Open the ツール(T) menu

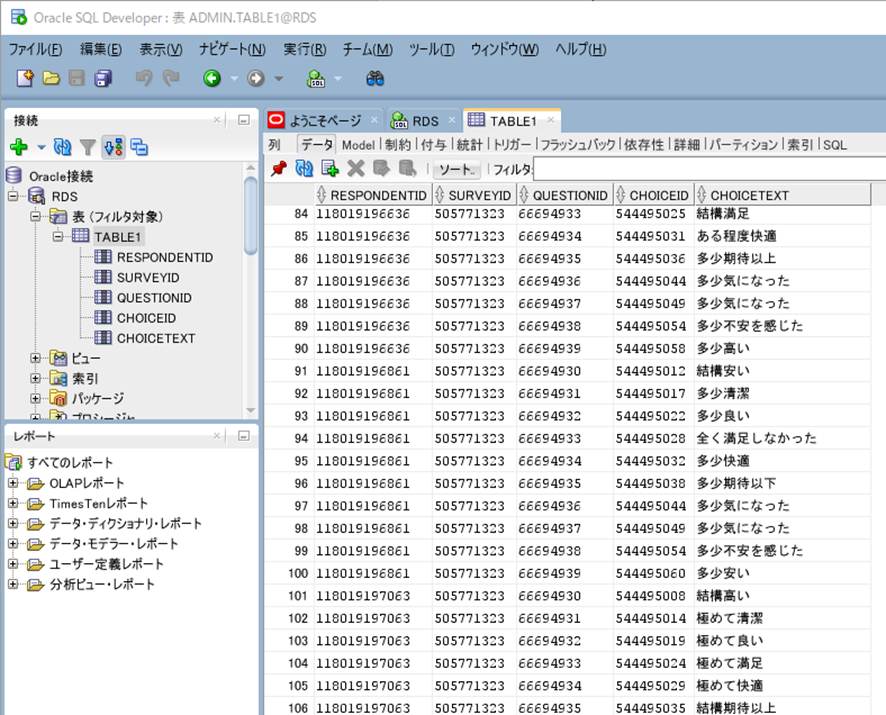click(432, 50)
